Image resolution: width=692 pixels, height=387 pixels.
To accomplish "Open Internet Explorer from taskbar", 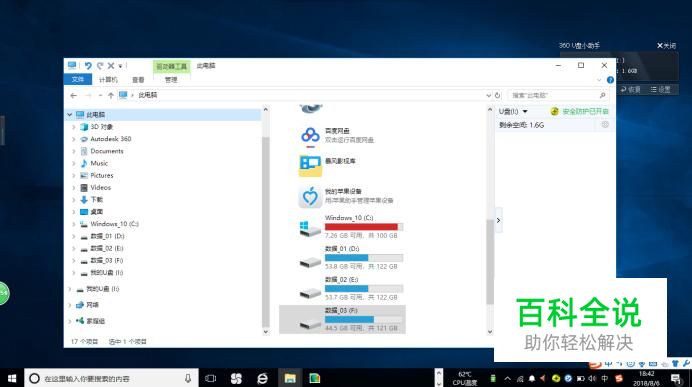I will point(262,379).
